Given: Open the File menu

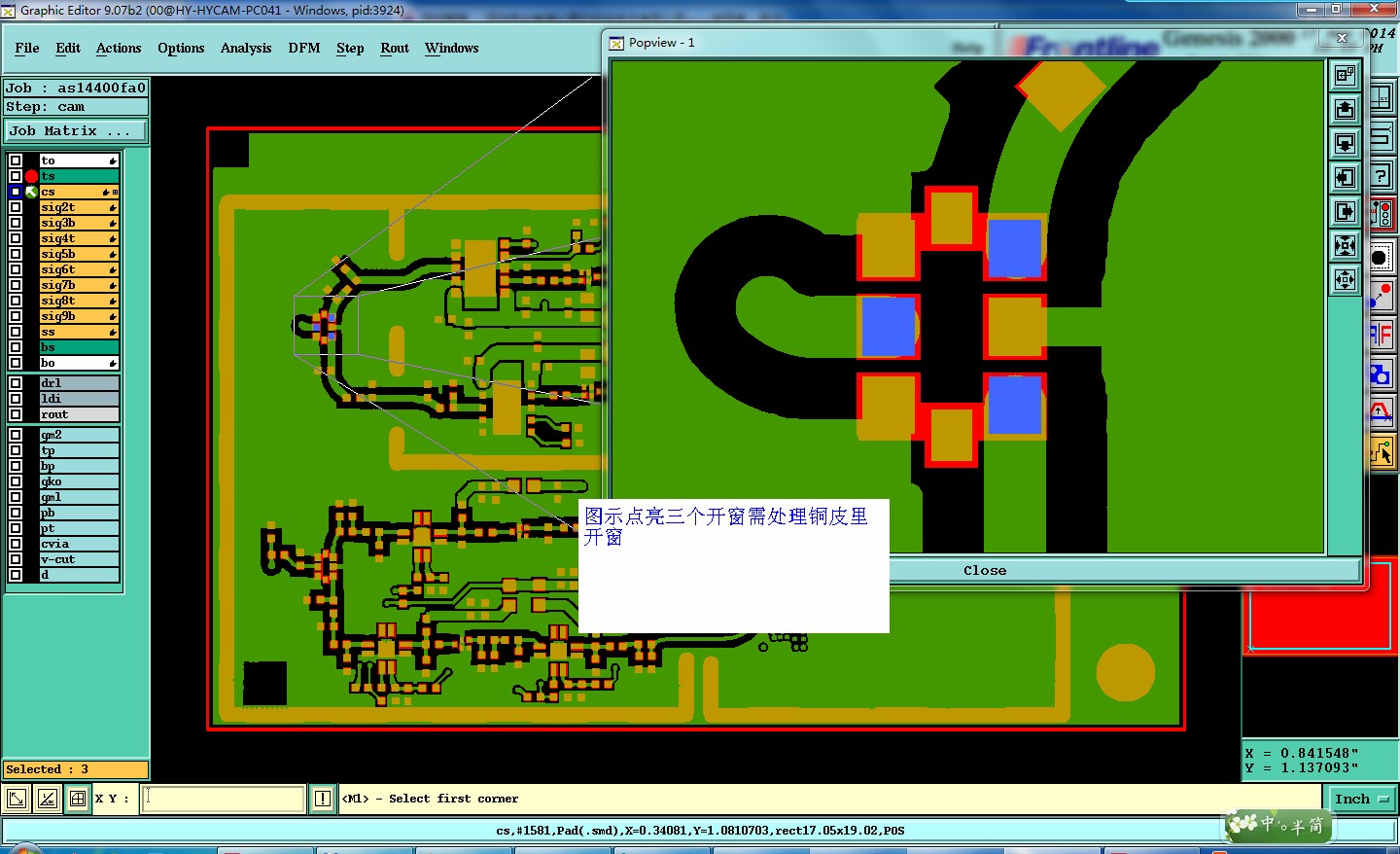Looking at the screenshot, I should pyautogui.click(x=27, y=48).
